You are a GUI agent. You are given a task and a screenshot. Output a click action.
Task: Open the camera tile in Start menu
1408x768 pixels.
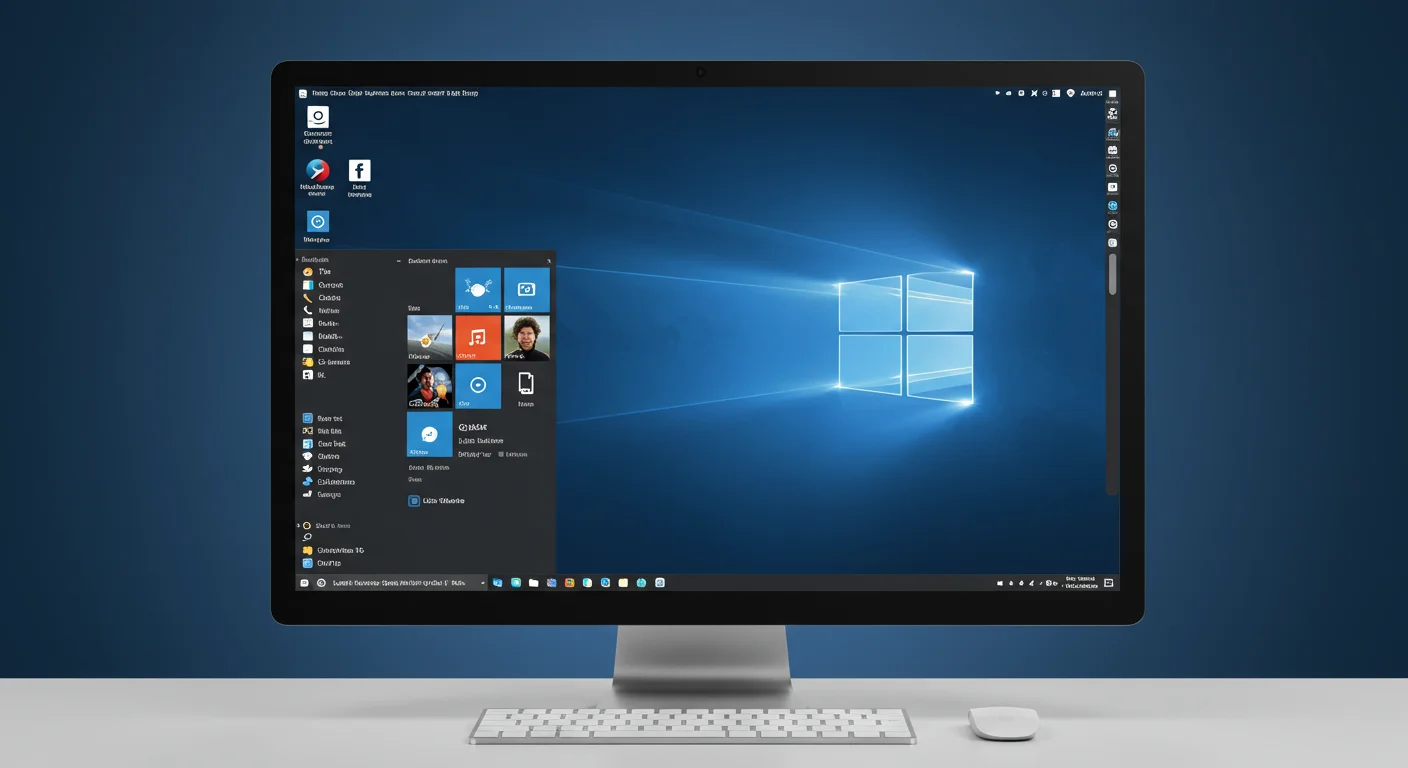[526, 290]
